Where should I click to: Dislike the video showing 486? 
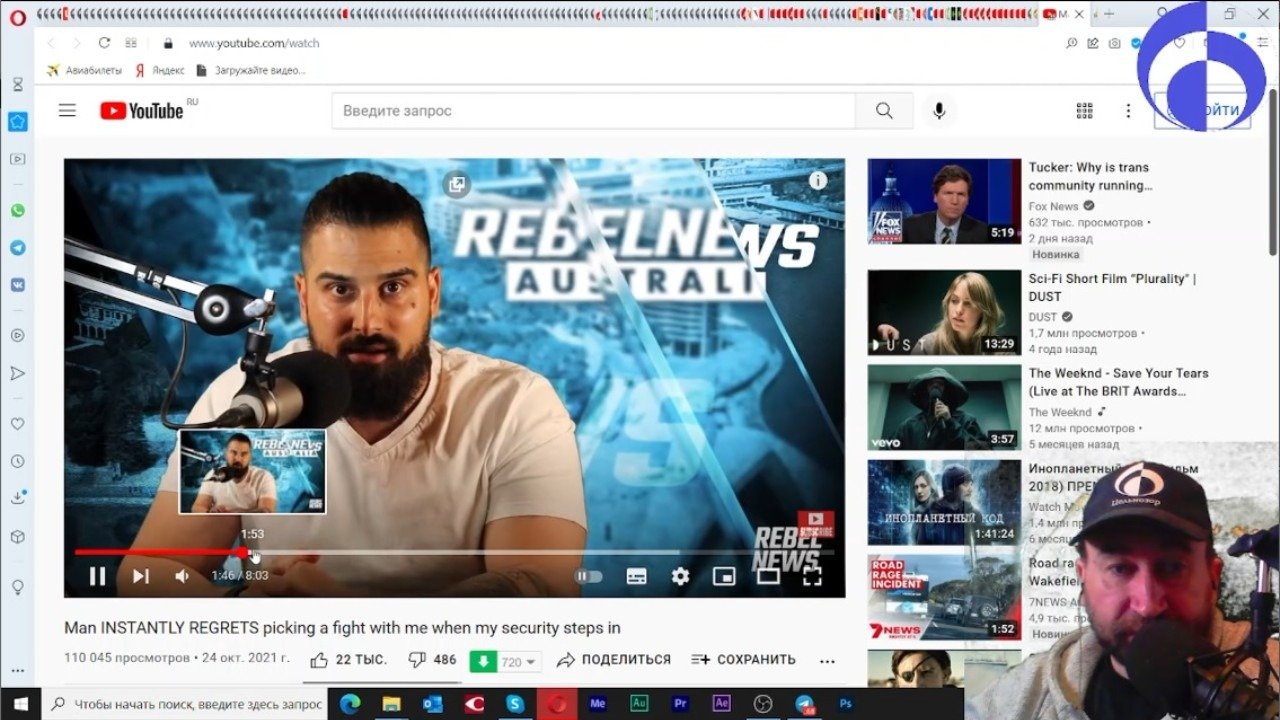[433, 660]
